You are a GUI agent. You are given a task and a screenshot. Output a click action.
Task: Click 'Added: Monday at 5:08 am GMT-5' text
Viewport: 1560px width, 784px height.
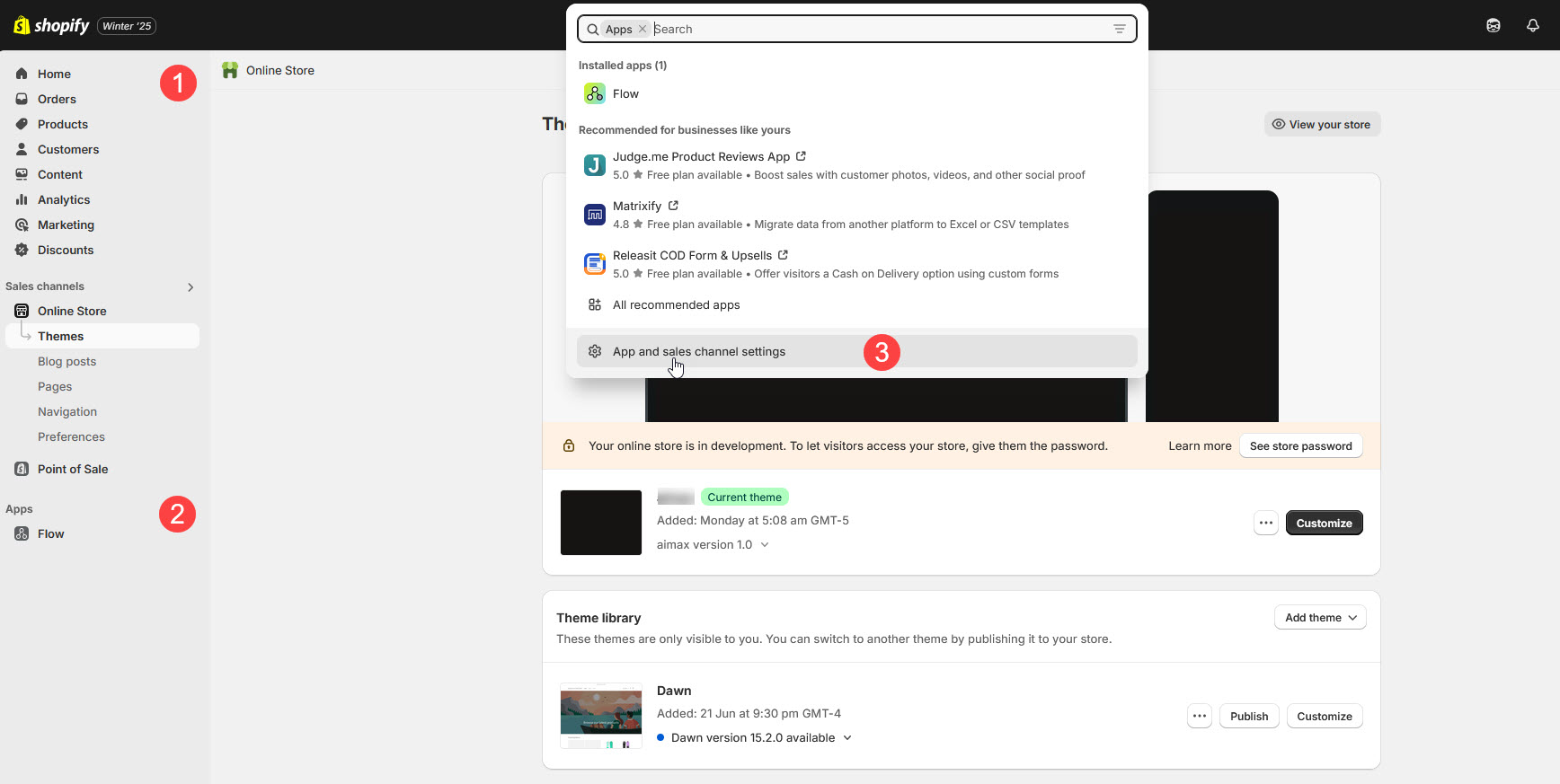pyautogui.click(x=753, y=520)
